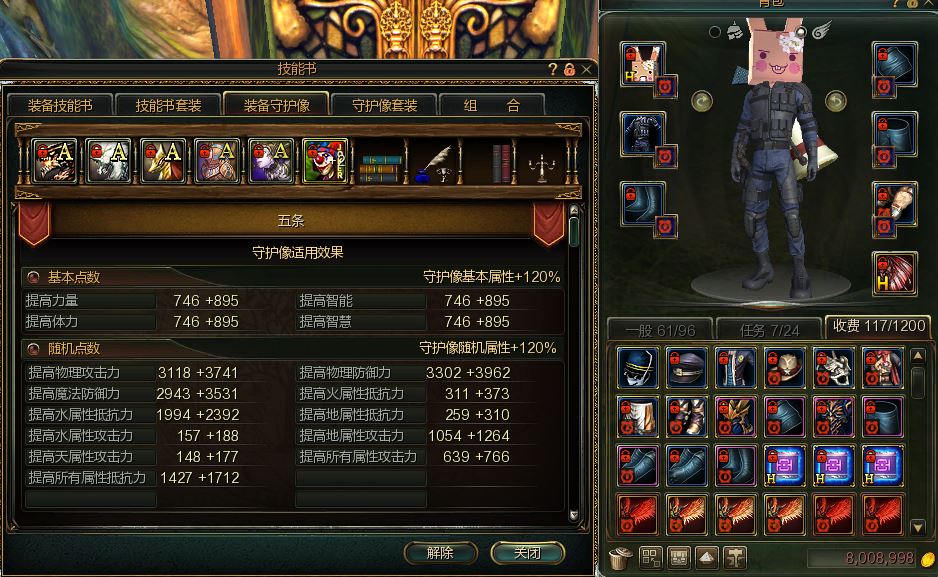
Task: Click the lock icon in skill book titlebar
Action: (x=570, y=69)
